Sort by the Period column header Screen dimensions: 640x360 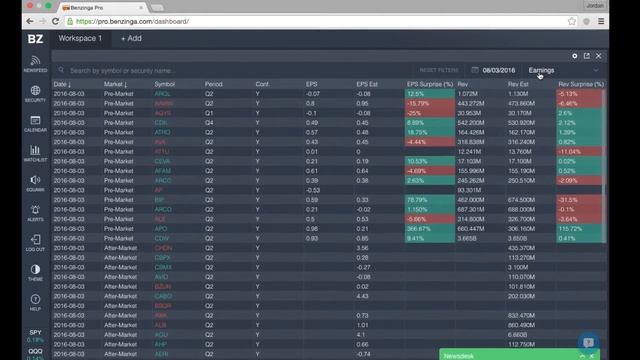tap(213, 84)
